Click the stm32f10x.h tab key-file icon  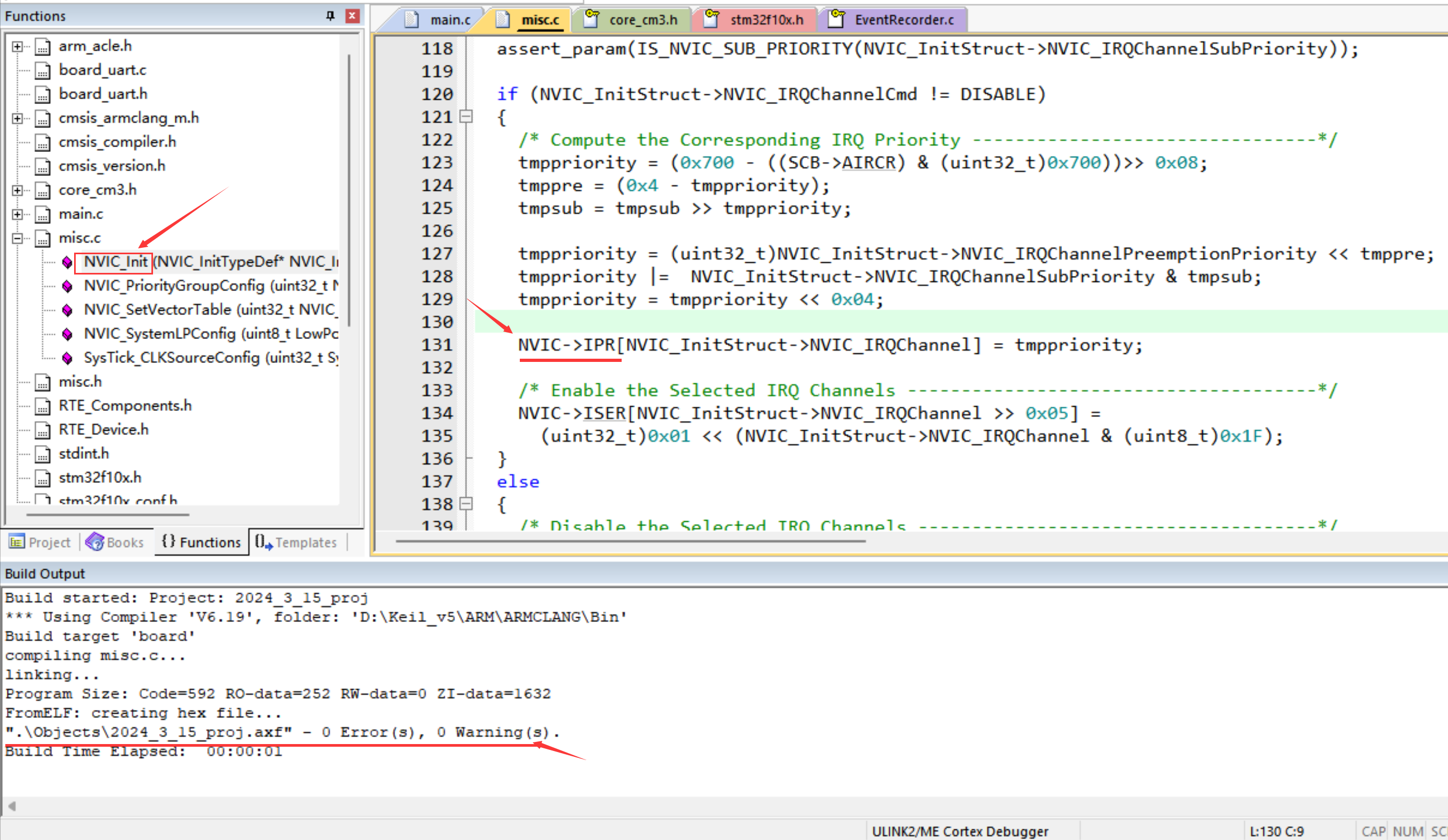pyautogui.click(x=711, y=19)
